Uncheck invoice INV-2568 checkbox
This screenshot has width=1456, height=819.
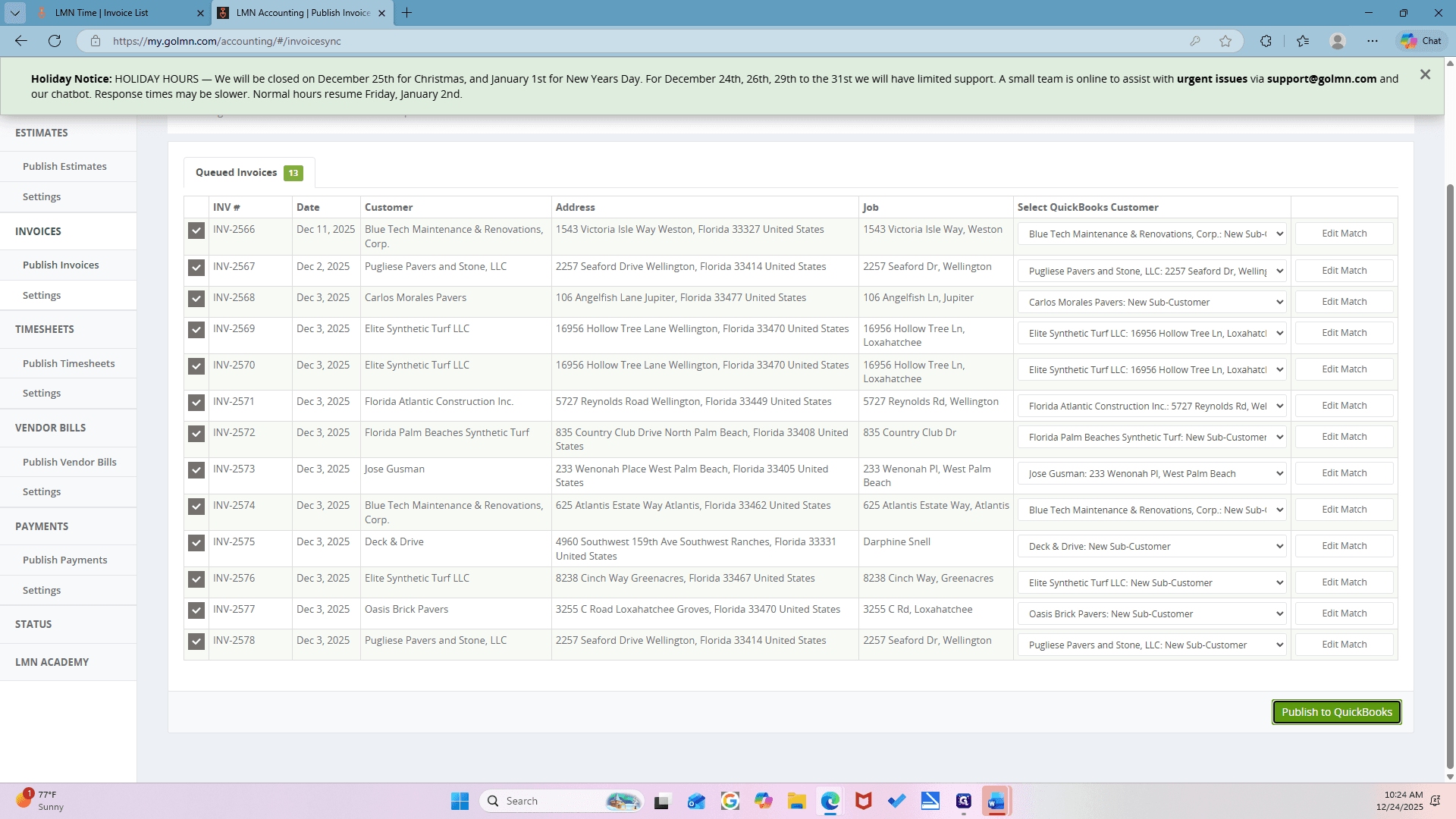pos(196,299)
